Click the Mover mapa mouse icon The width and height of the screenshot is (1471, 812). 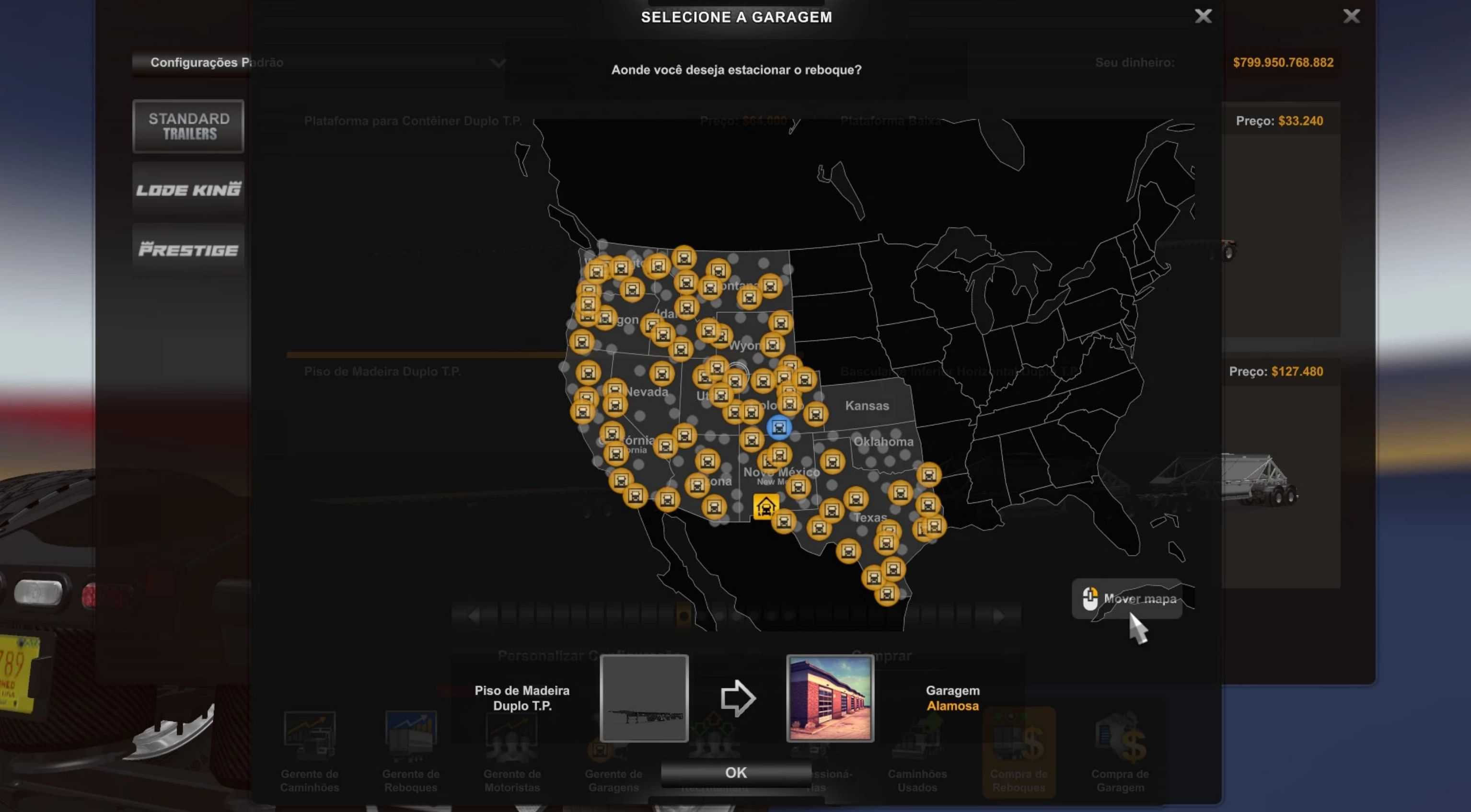click(1089, 599)
